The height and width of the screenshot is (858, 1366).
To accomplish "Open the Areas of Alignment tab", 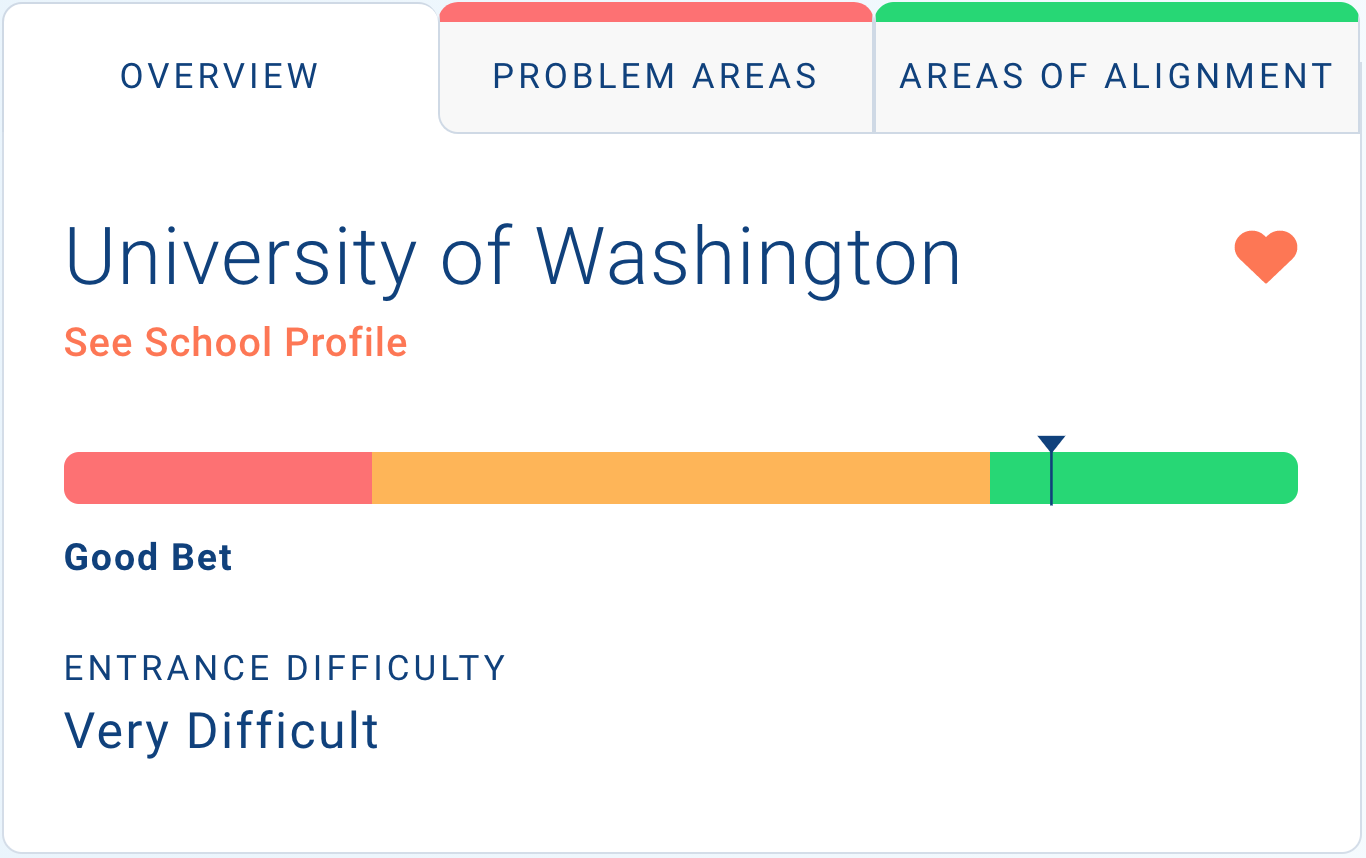I will 1117,76.
